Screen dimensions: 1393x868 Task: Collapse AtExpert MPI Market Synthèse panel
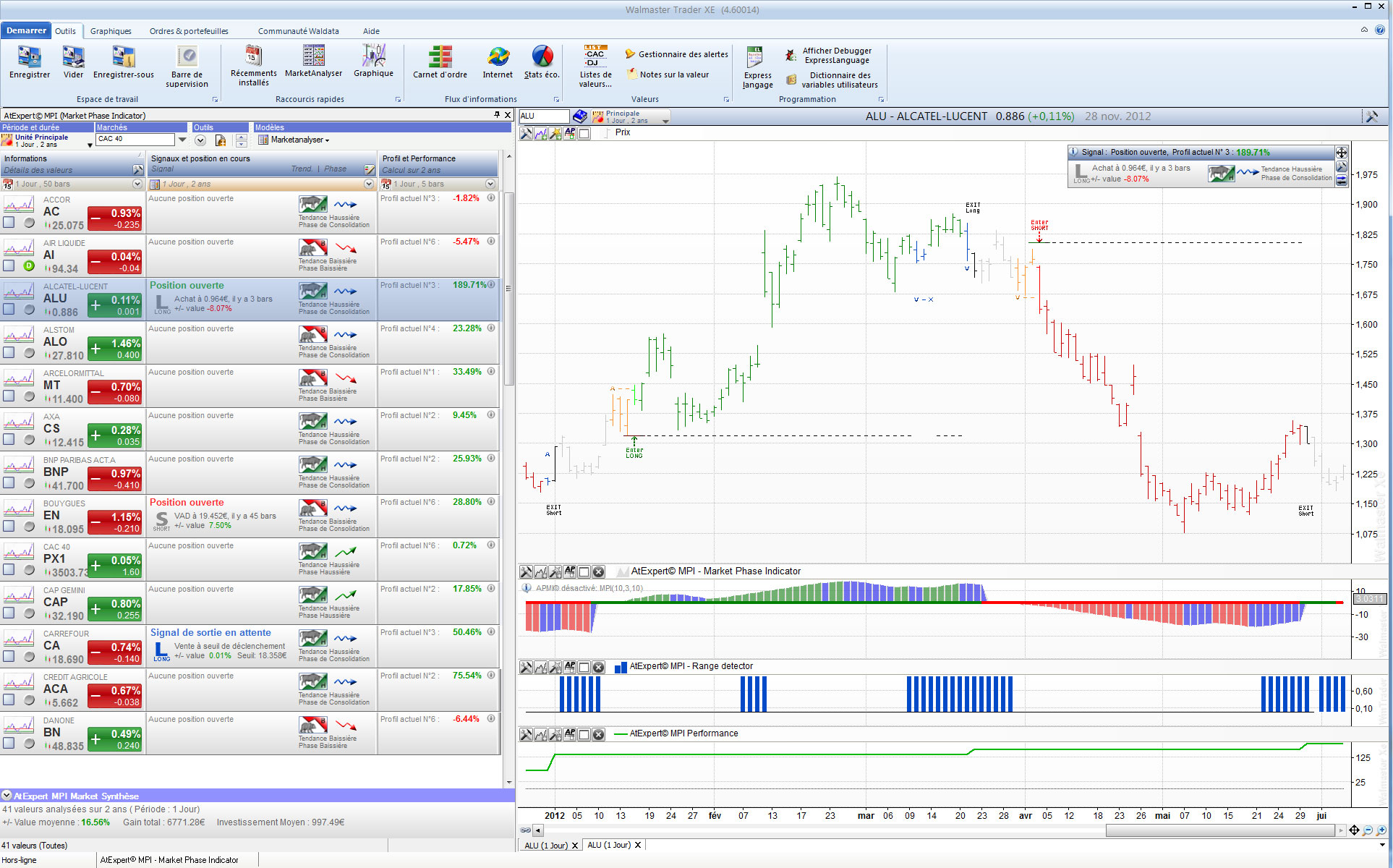pyautogui.click(x=7, y=795)
